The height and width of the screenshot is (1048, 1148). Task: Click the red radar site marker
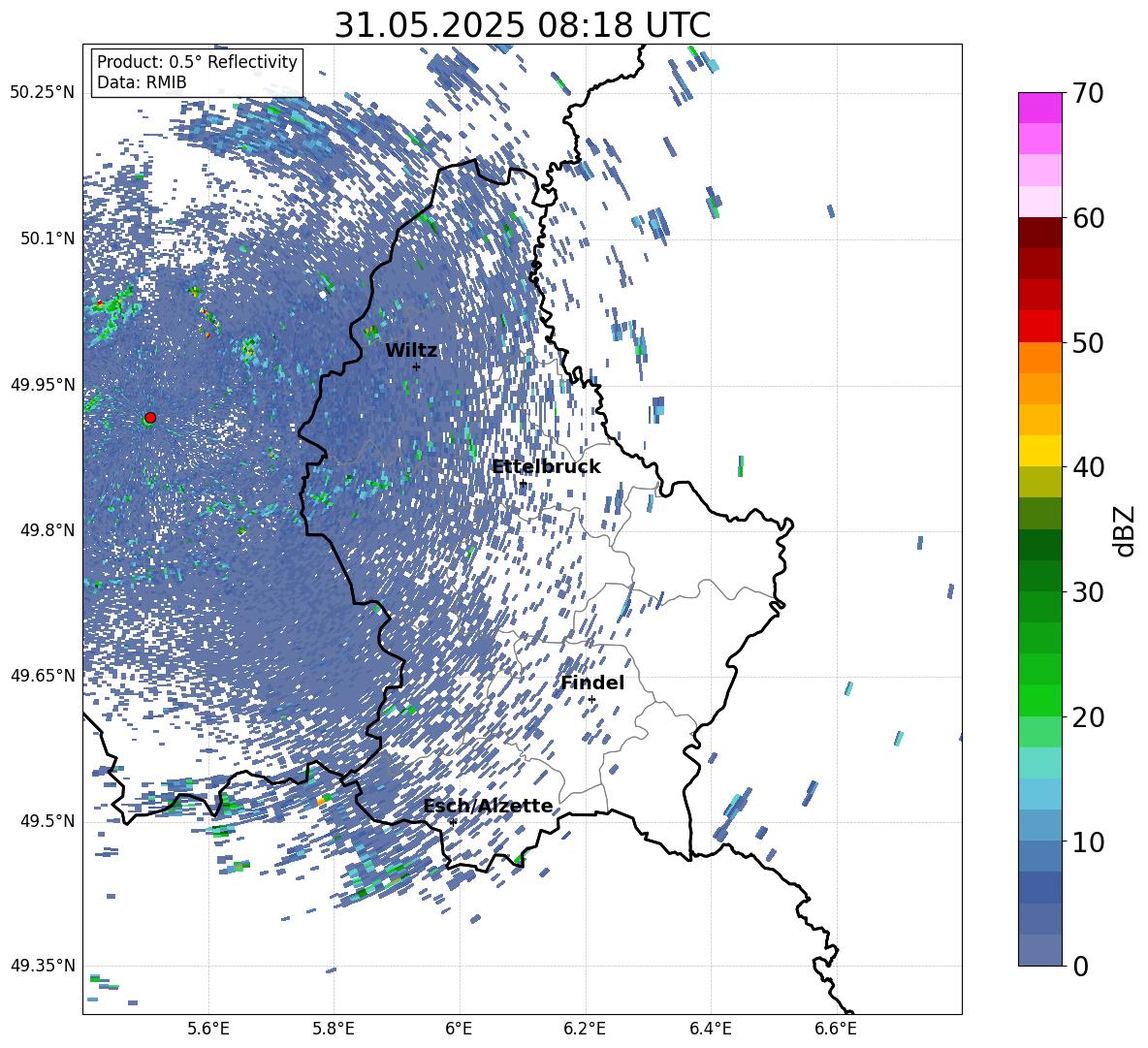tap(150, 418)
